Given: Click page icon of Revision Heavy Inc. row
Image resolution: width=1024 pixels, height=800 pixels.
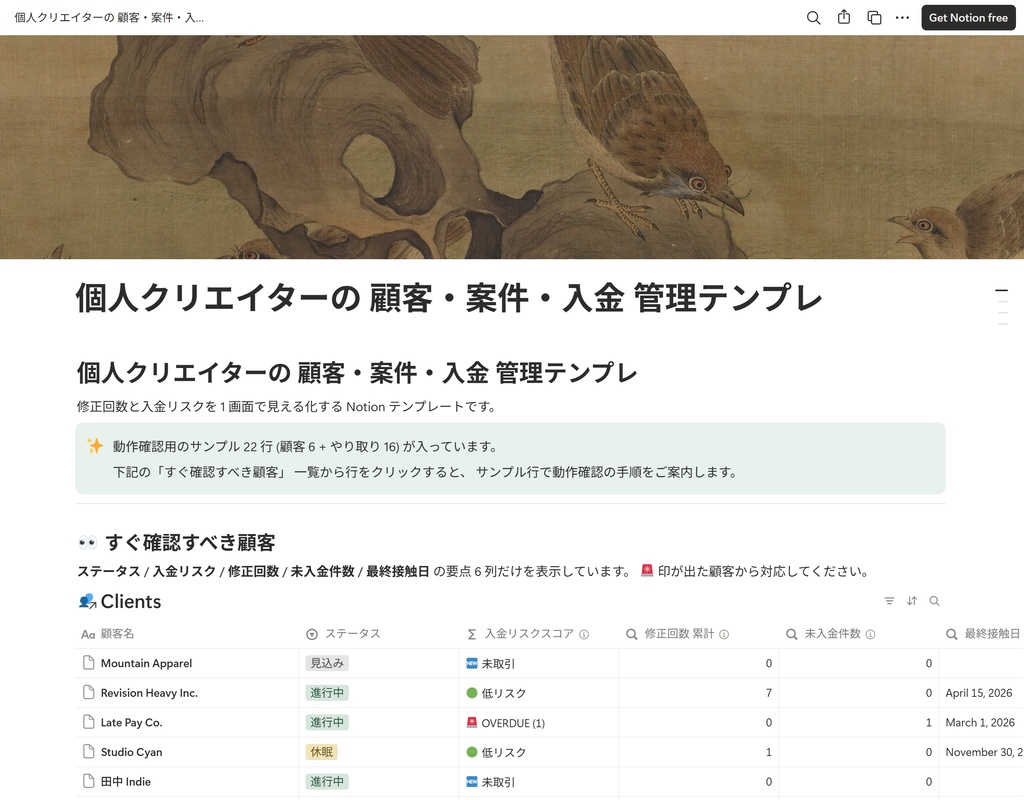Looking at the screenshot, I should (89, 692).
